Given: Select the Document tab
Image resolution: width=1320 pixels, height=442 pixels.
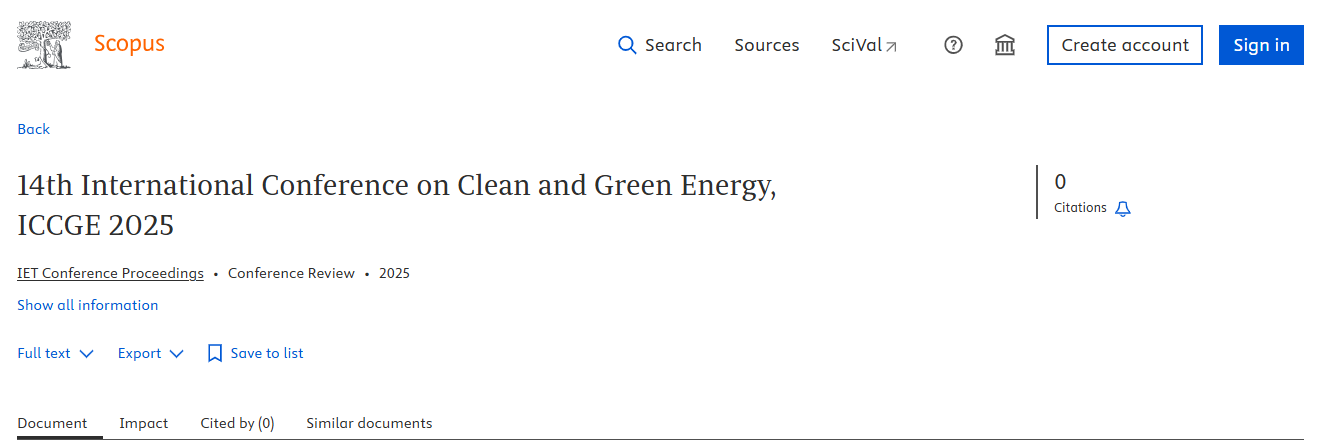Looking at the screenshot, I should (52, 423).
